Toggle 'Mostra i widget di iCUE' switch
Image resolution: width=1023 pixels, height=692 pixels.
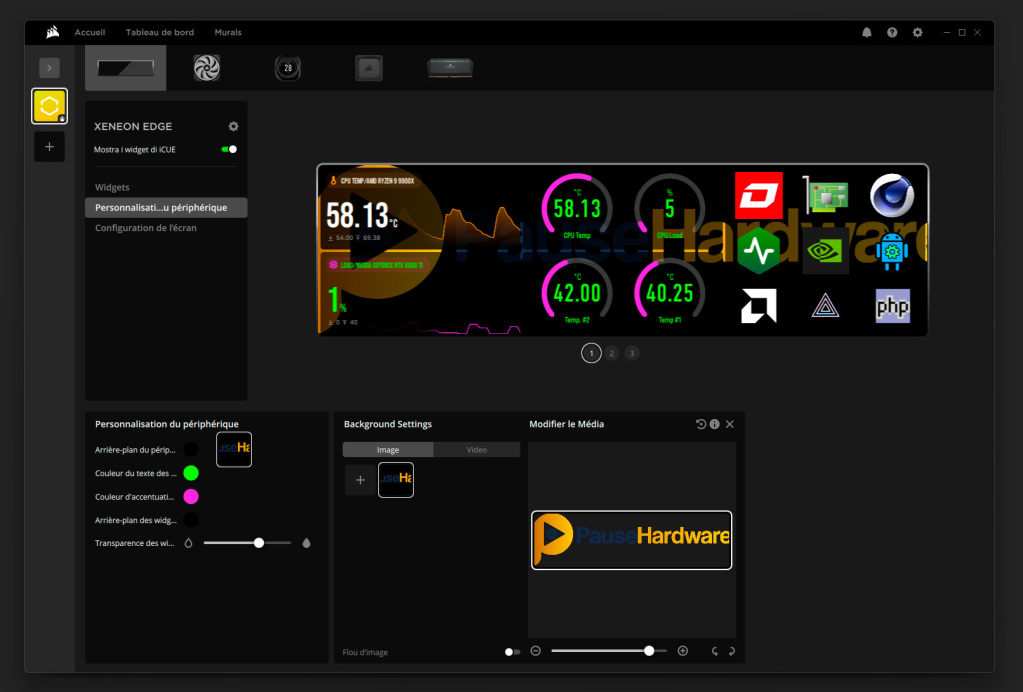(x=229, y=149)
